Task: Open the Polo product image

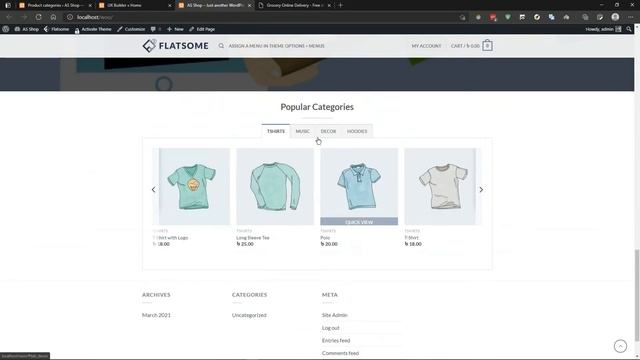Action: pos(359,182)
